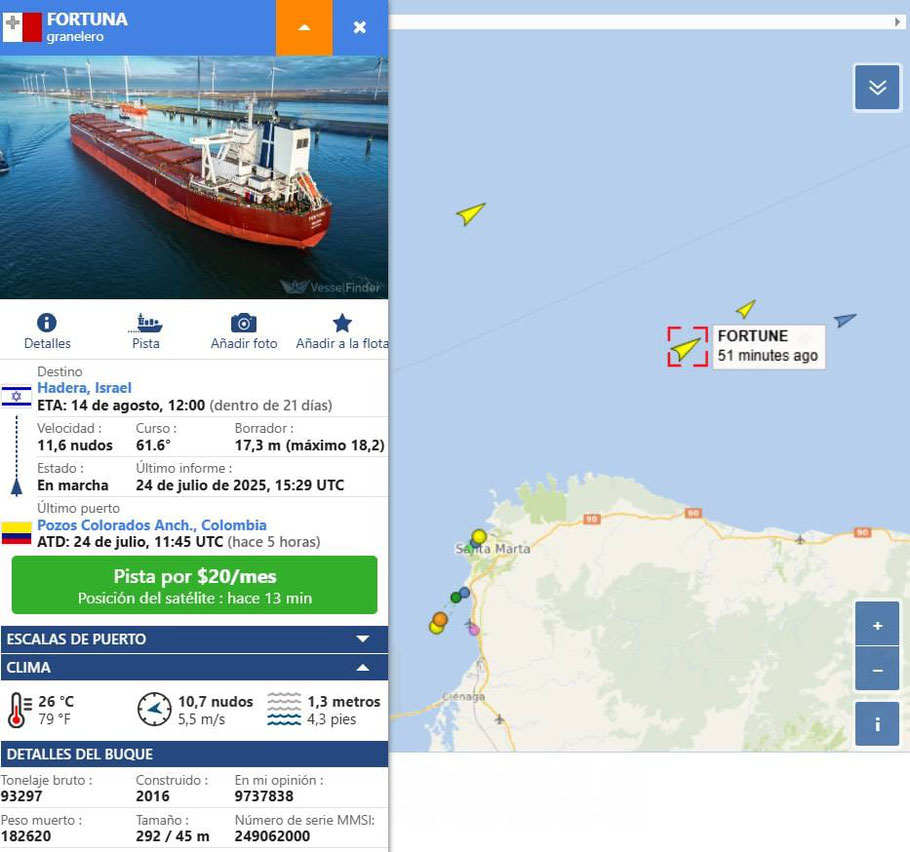The image size is (910, 852).
Task: Expand map options double-chevron button
Action: click(877, 88)
